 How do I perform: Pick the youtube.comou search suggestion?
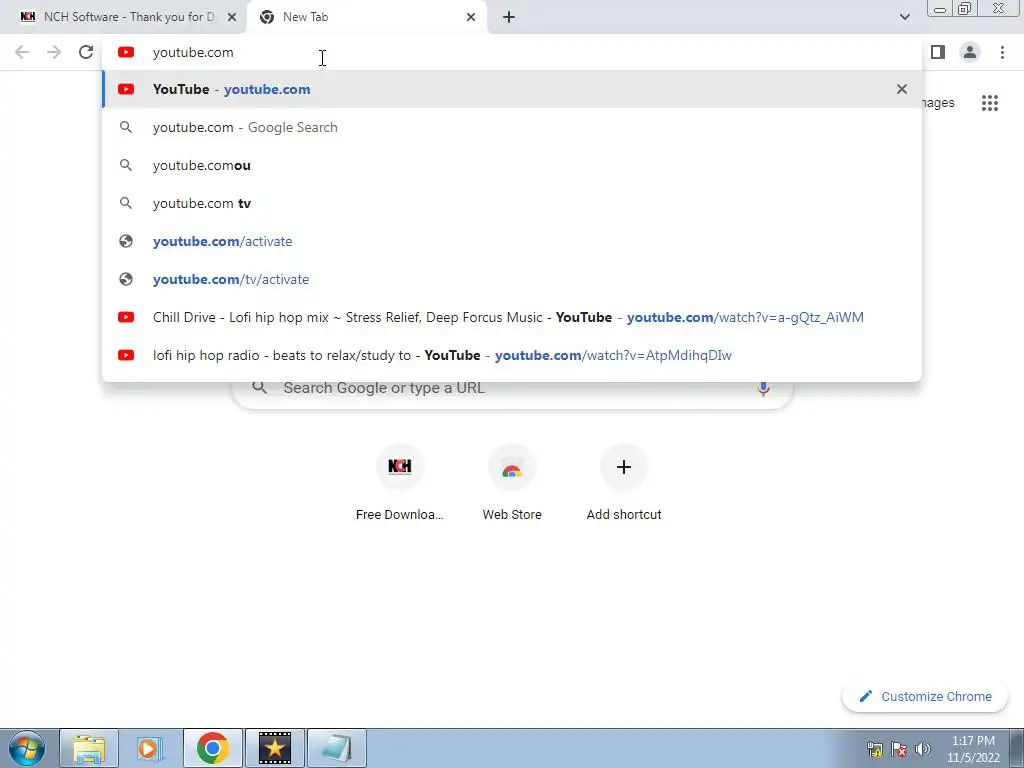(512, 165)
